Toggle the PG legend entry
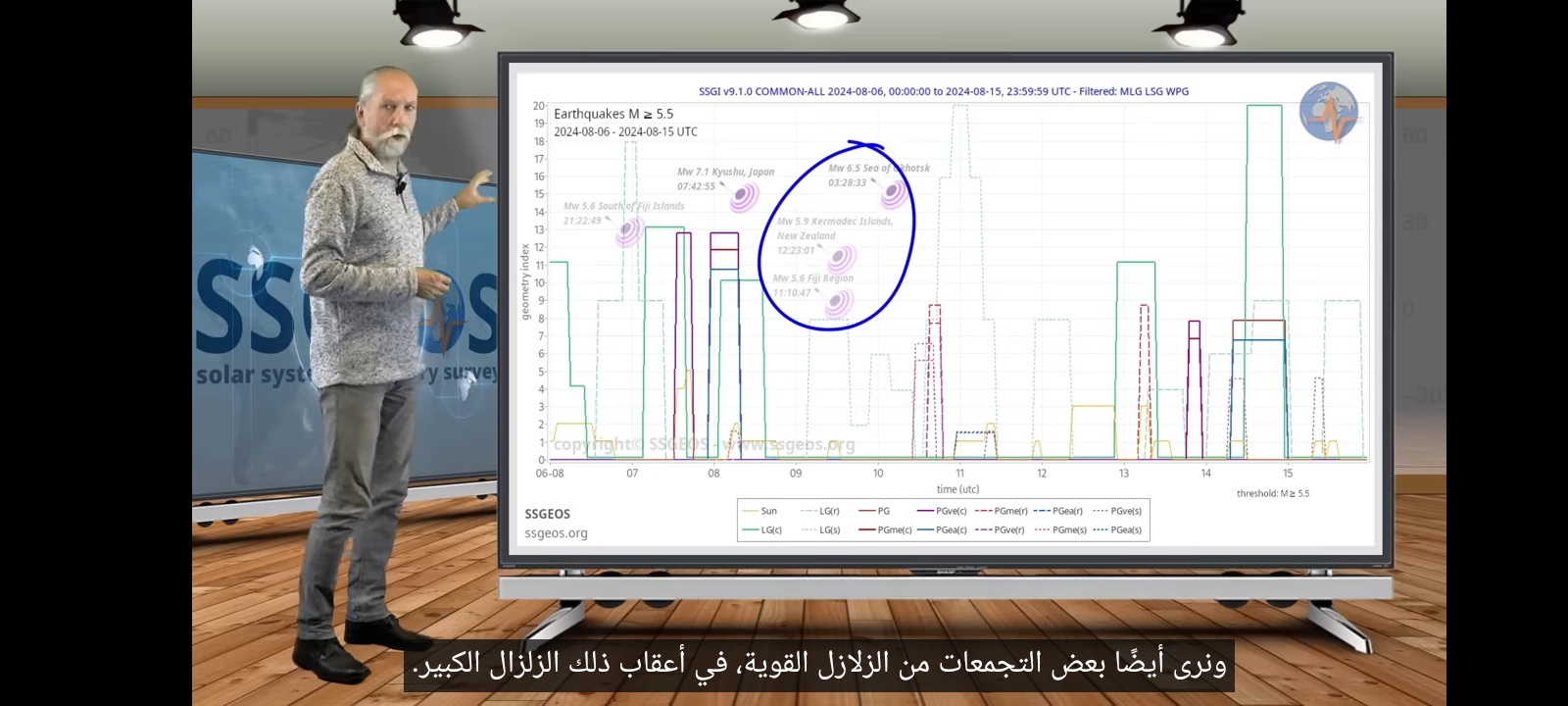The width and height of the screenshot is (1568, 706). pos(874,511)
